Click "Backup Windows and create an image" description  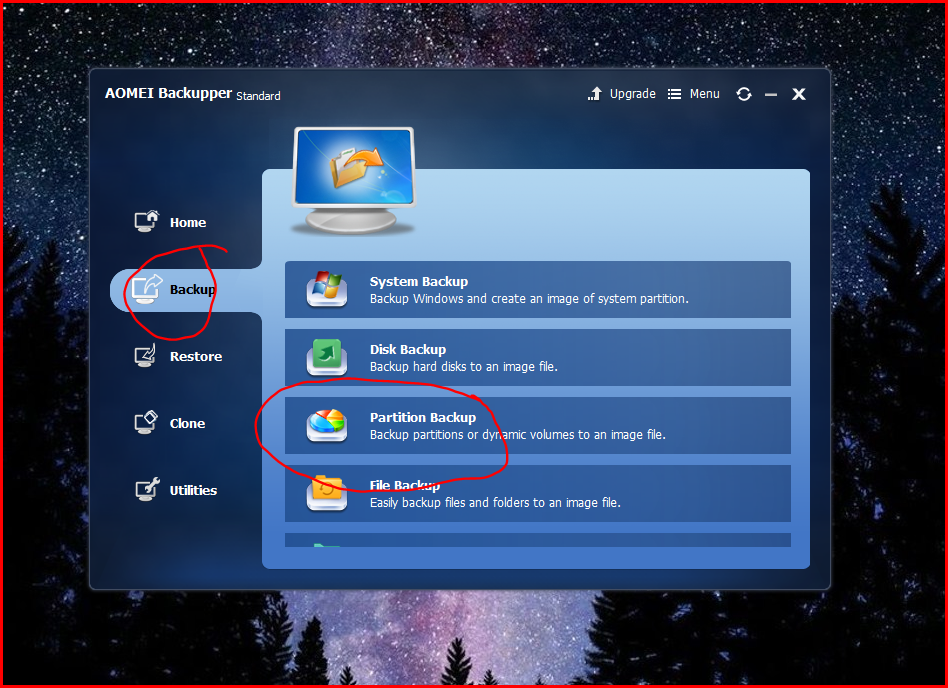coord(529,299)
